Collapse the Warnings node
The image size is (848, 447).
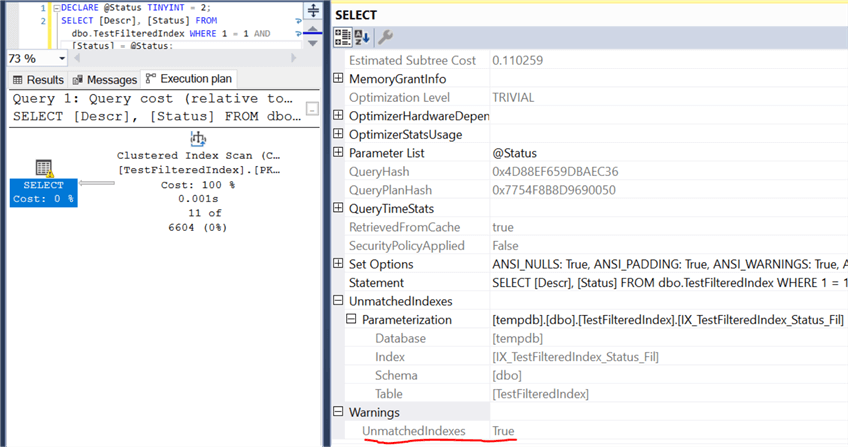[x=338, y=411]
